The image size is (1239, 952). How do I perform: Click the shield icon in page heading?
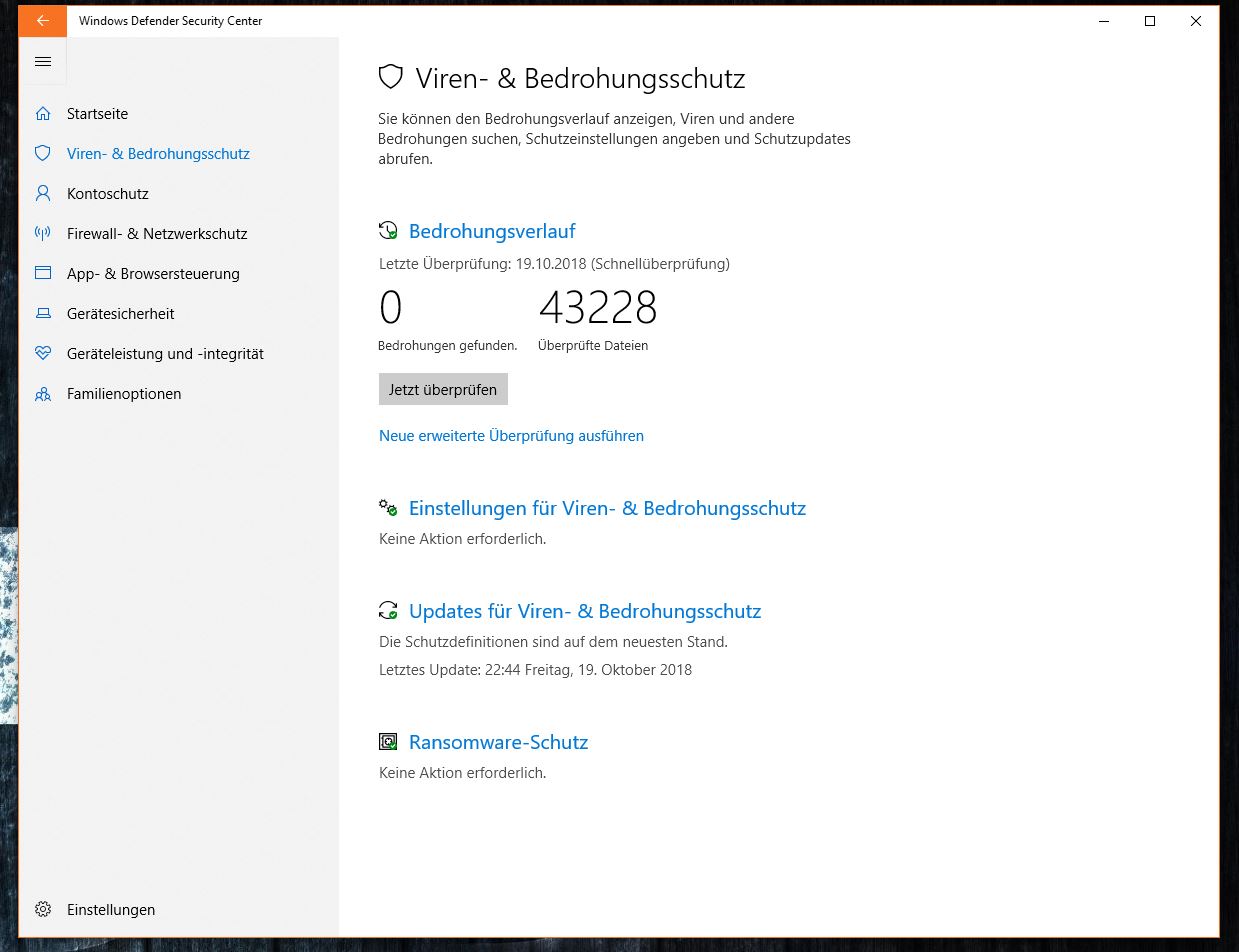pyautogui.click(x=390, y=78)
